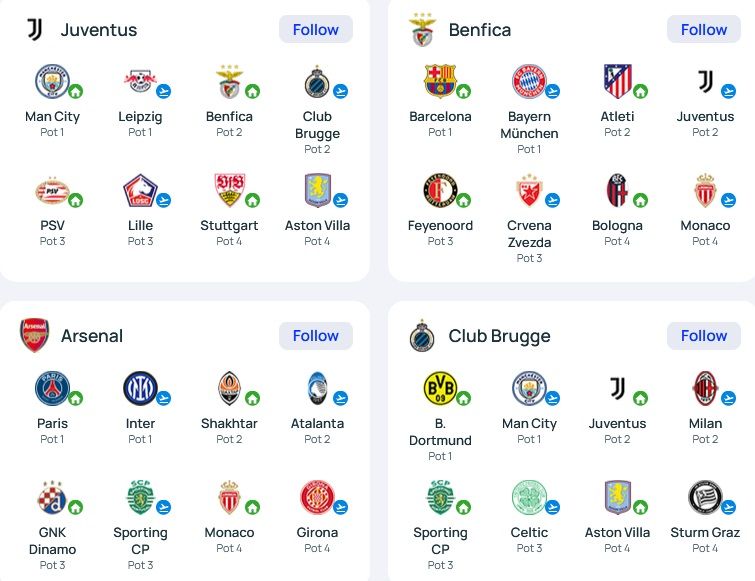Follow Arsenal

(316, 336)
